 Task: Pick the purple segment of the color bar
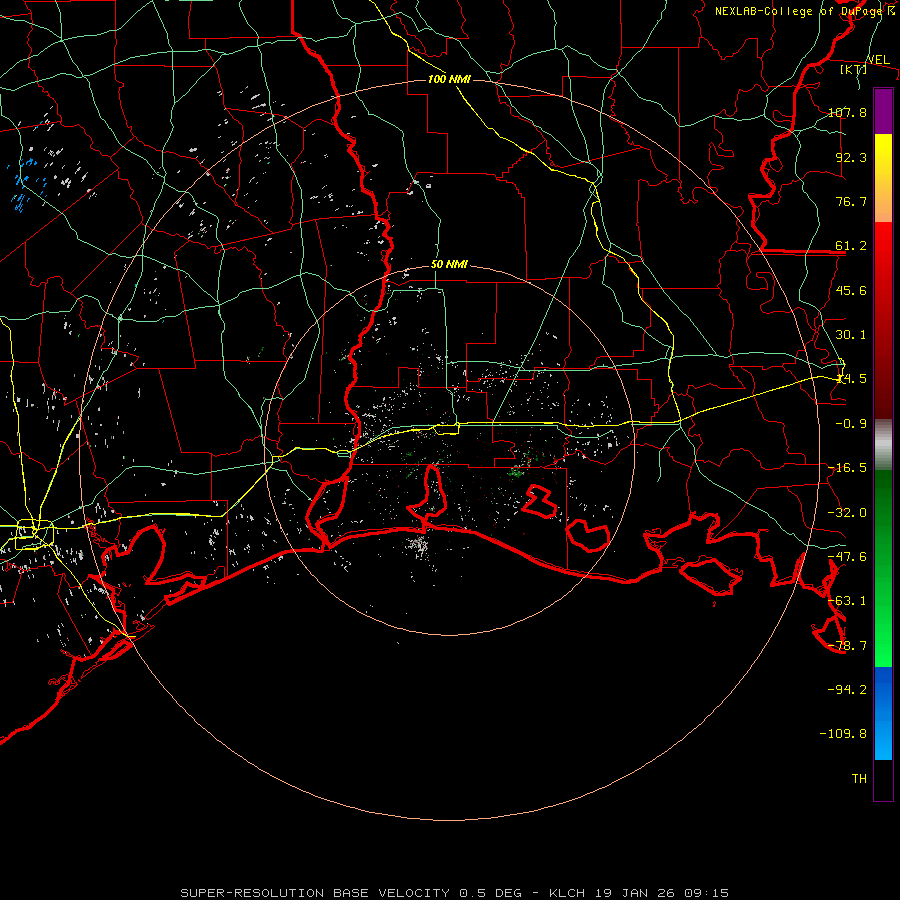(x=883, y=112)
